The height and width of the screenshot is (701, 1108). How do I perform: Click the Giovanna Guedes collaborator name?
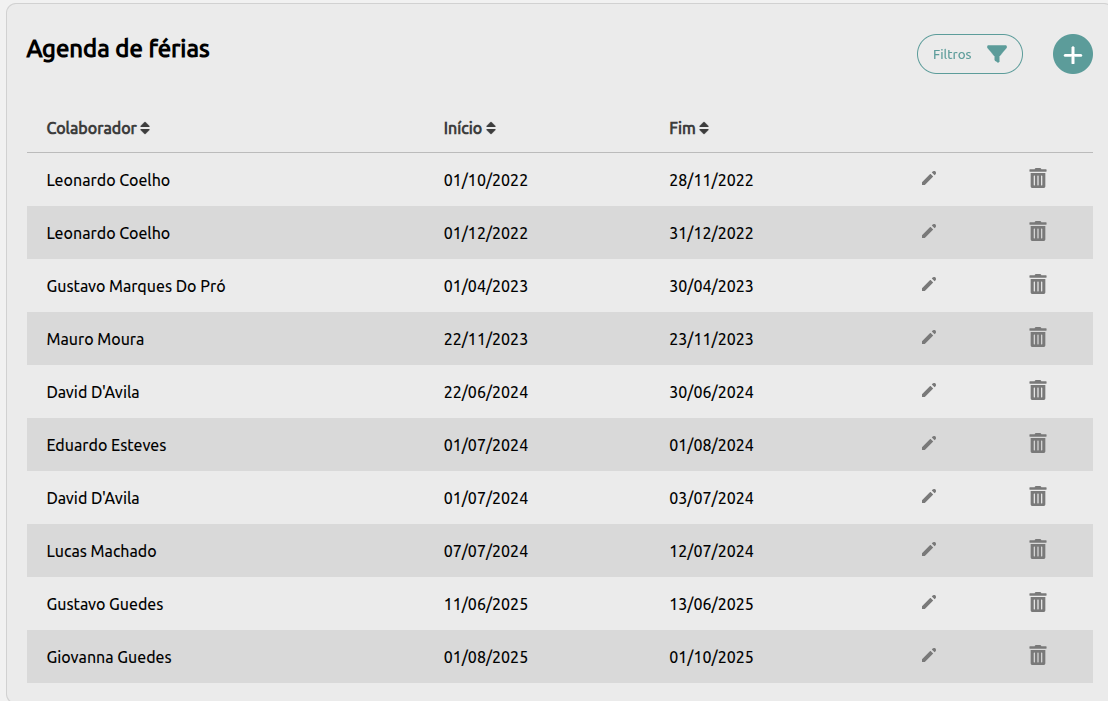tap(109, 657)
